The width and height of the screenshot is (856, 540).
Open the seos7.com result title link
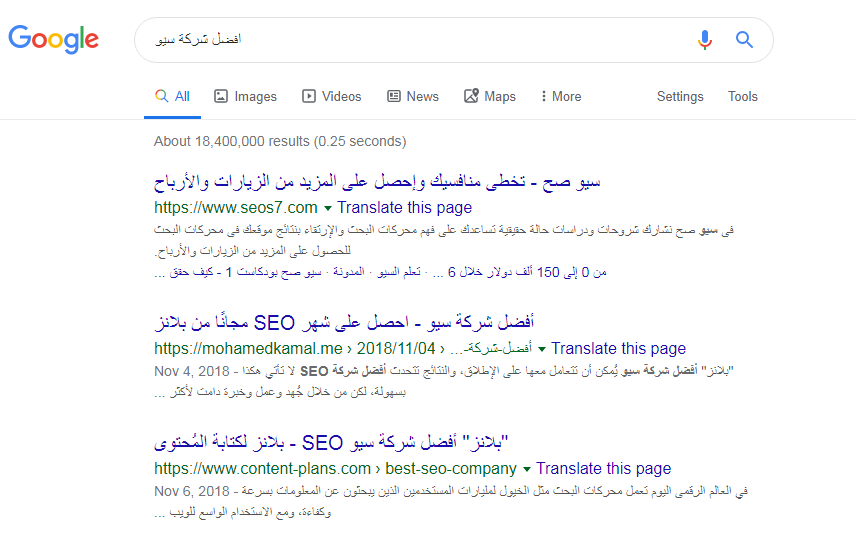pos(377,182)
